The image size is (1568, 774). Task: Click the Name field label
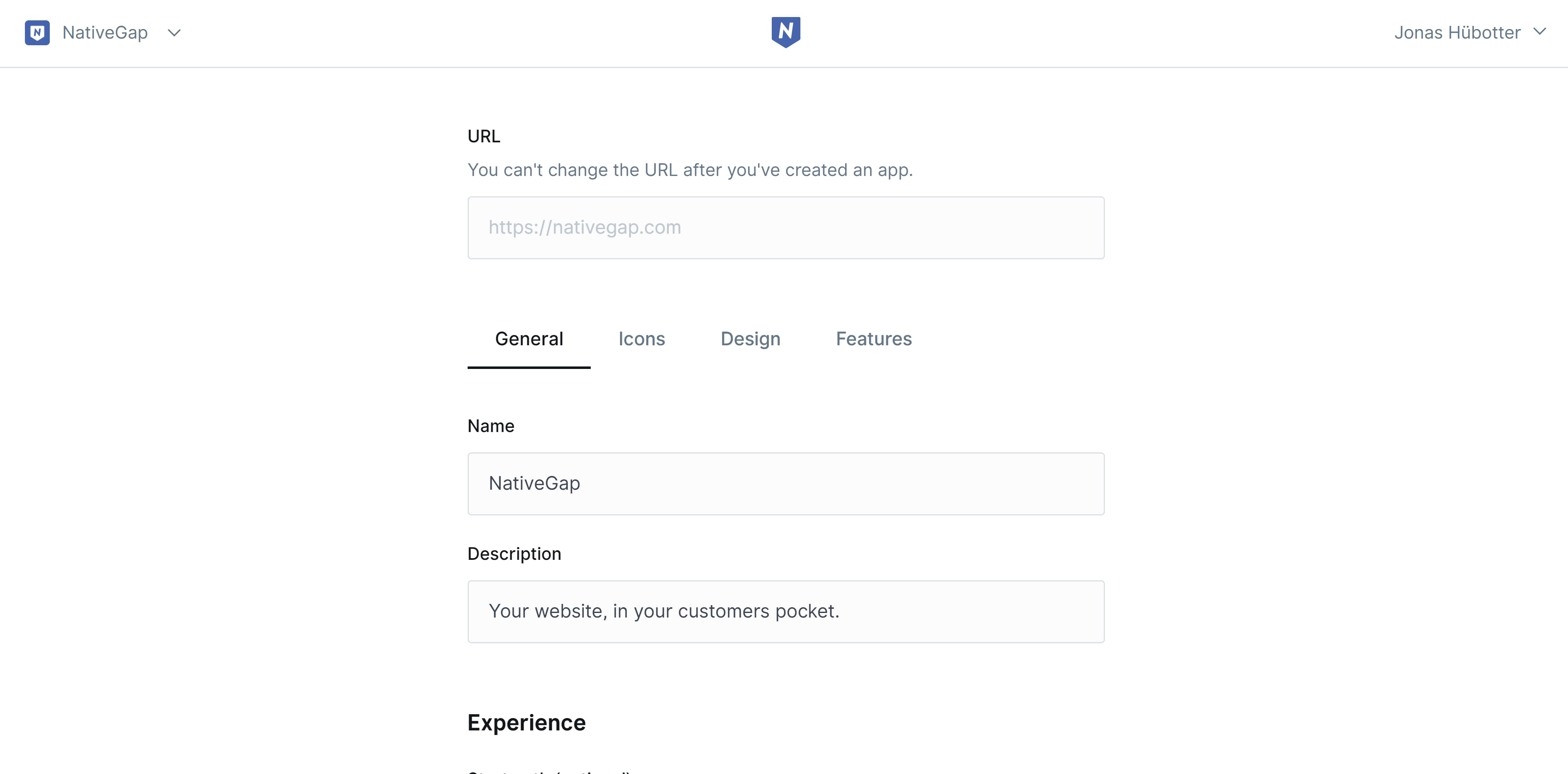pos(490,426)
